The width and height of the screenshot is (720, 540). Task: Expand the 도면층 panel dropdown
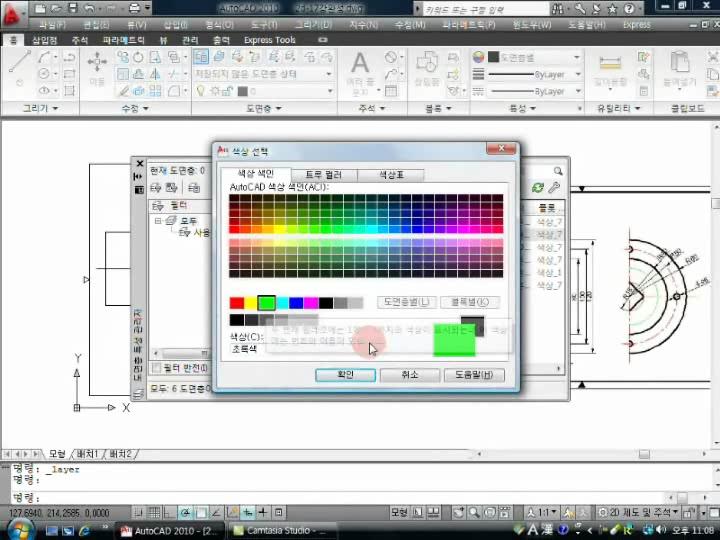(264, 108)
